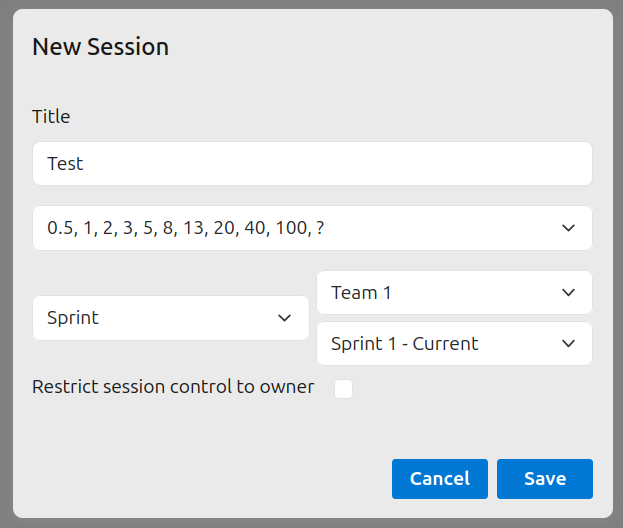Viewport: 623px width, 528px height.
Task: Click the chevron arrow beside Team 1
Action: 568,293
